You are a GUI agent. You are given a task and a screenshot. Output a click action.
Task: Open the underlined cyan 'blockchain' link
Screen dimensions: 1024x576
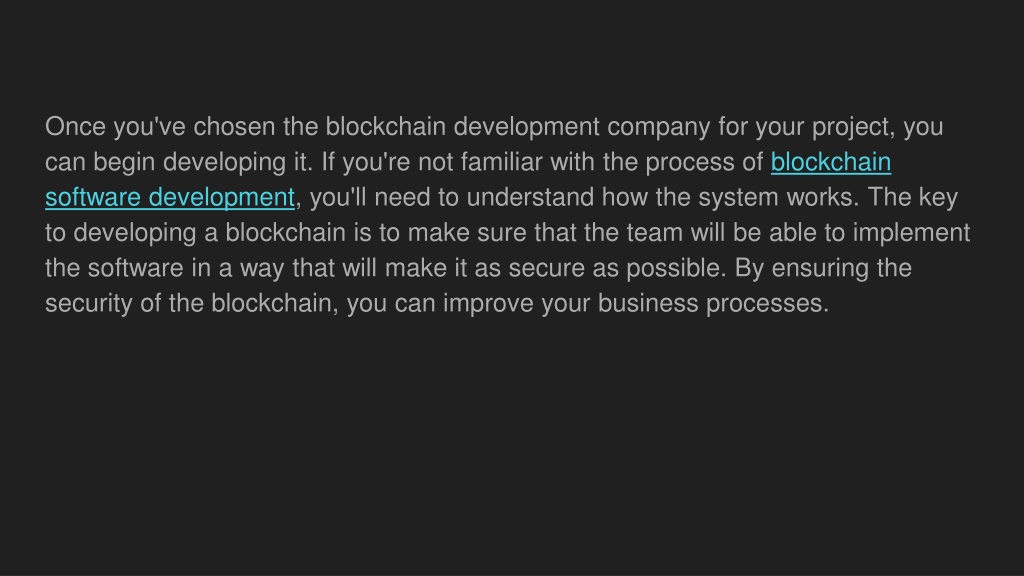point(831,162)
